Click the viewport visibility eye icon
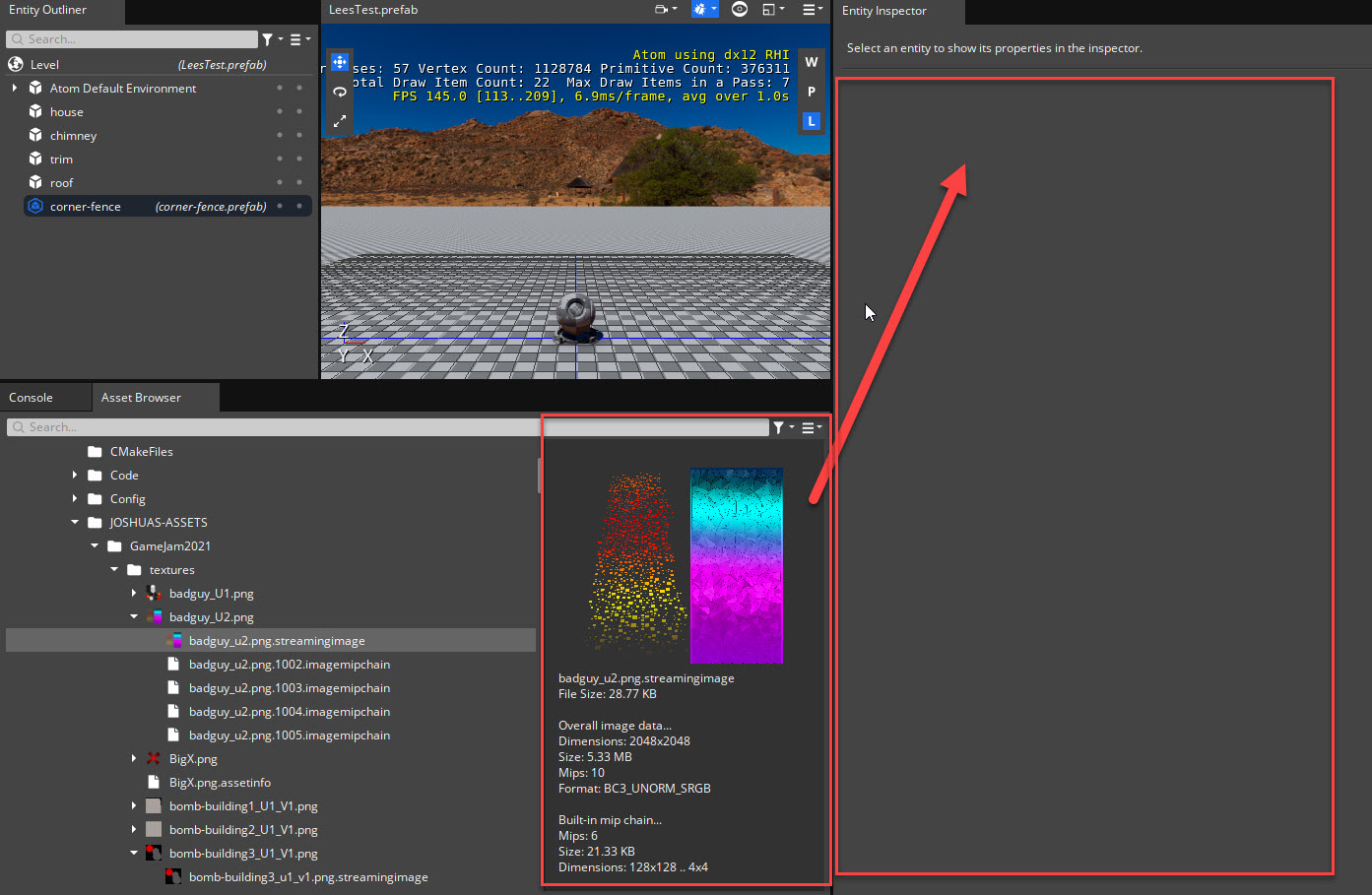The height and width of the screenshot is (895, 1372). [739, 9]
